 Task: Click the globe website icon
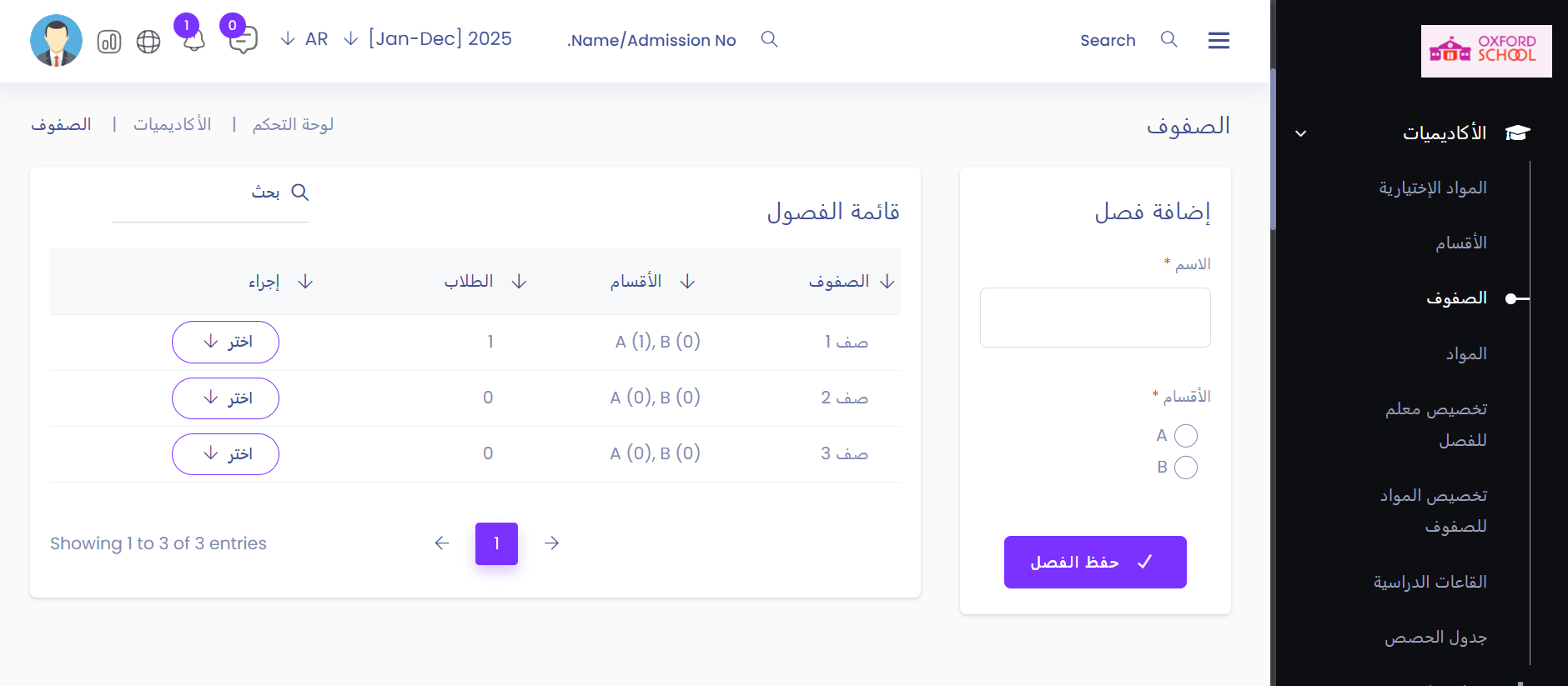pyautogui.click(x=148, y=42)
